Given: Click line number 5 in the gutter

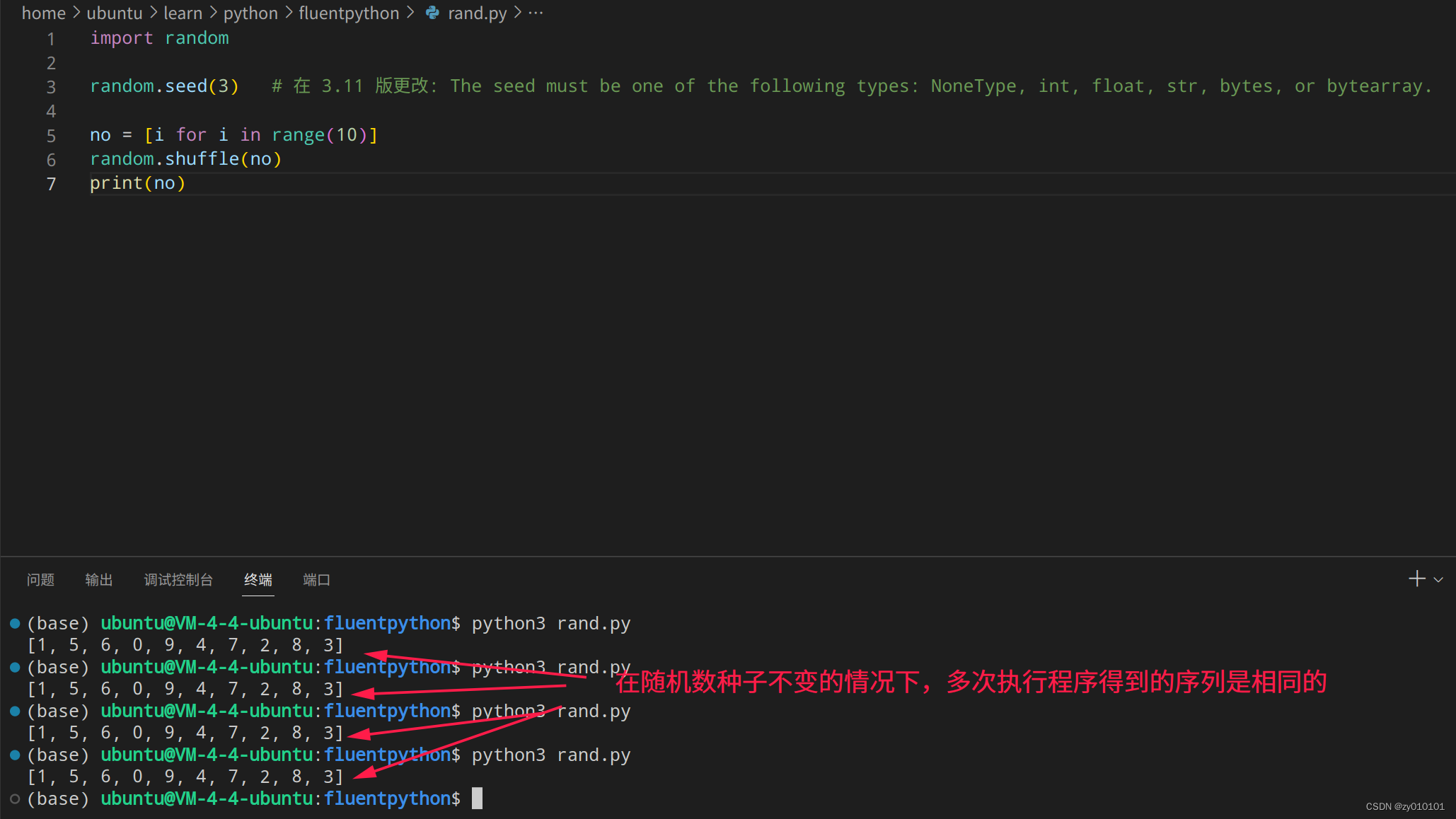Looking at the screenshot, I should coord(51,135).
